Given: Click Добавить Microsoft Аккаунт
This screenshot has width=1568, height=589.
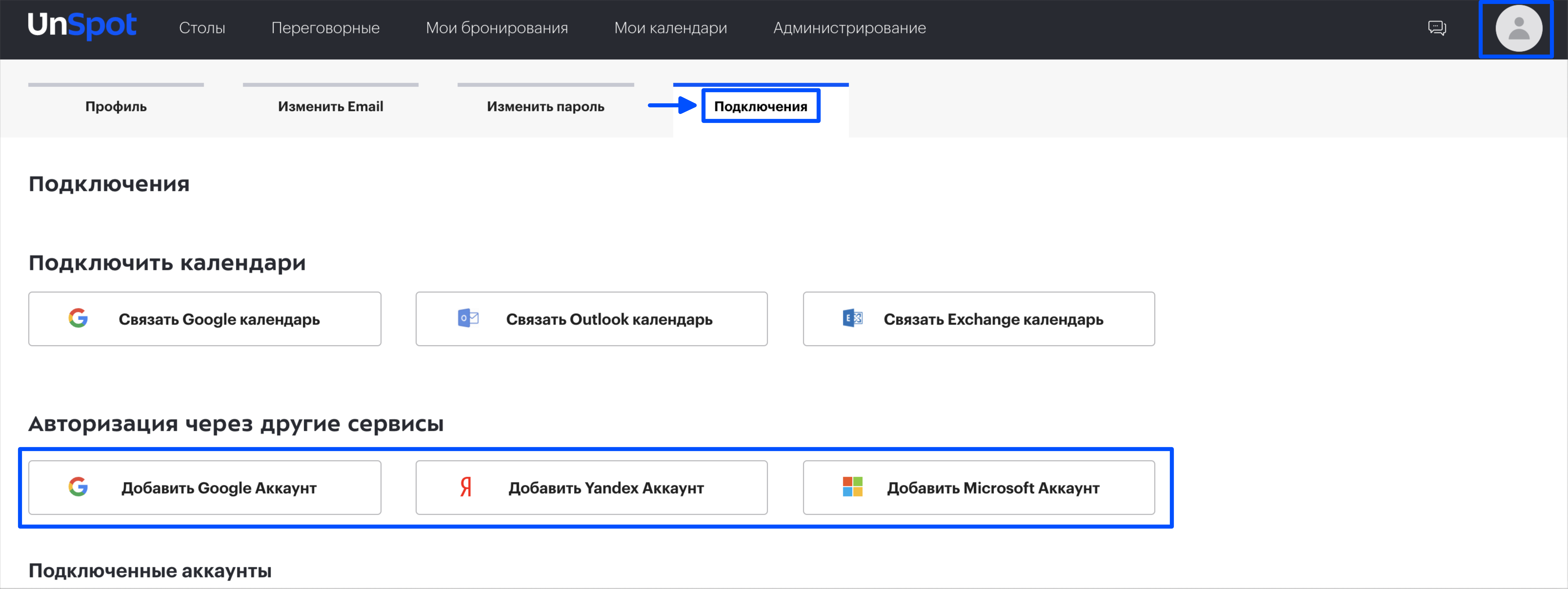Looking at the screenshot, I should pos(979,487).
